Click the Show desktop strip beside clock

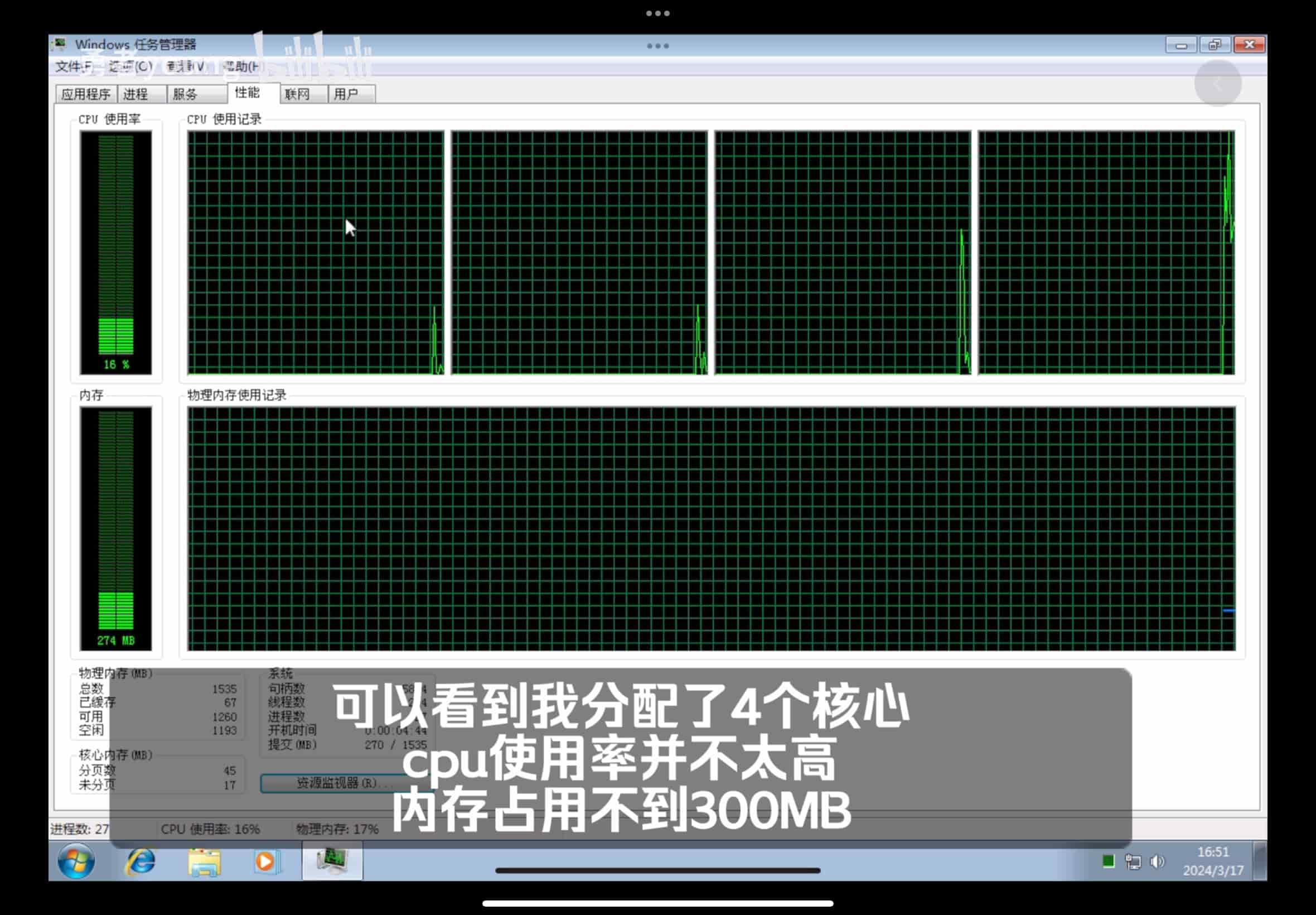click(1260, 861)
